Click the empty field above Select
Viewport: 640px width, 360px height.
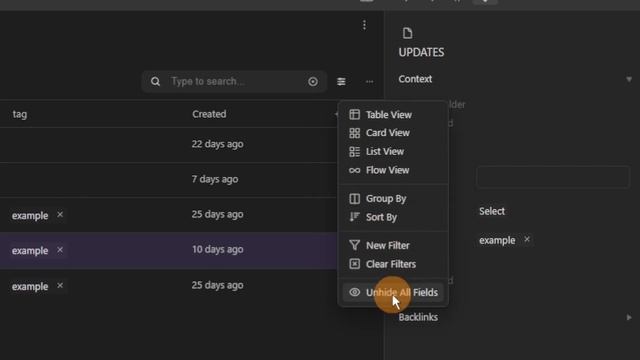[x=553, y=177]
